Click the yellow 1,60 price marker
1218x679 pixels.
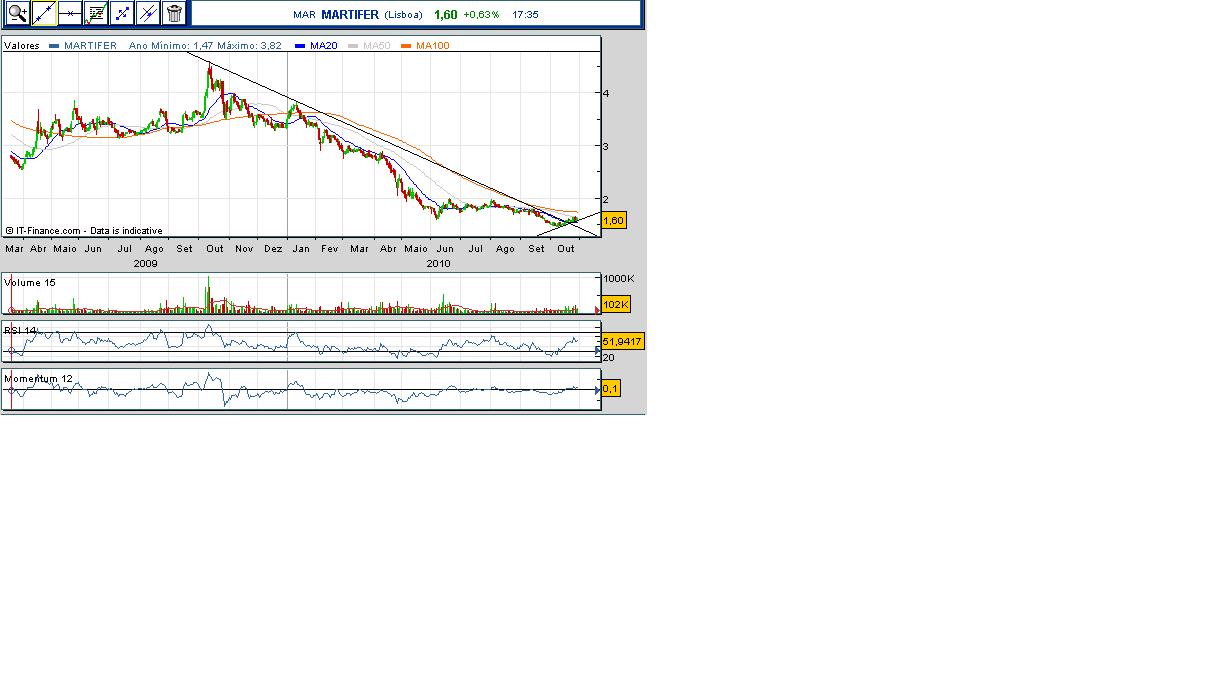point(614,220)
